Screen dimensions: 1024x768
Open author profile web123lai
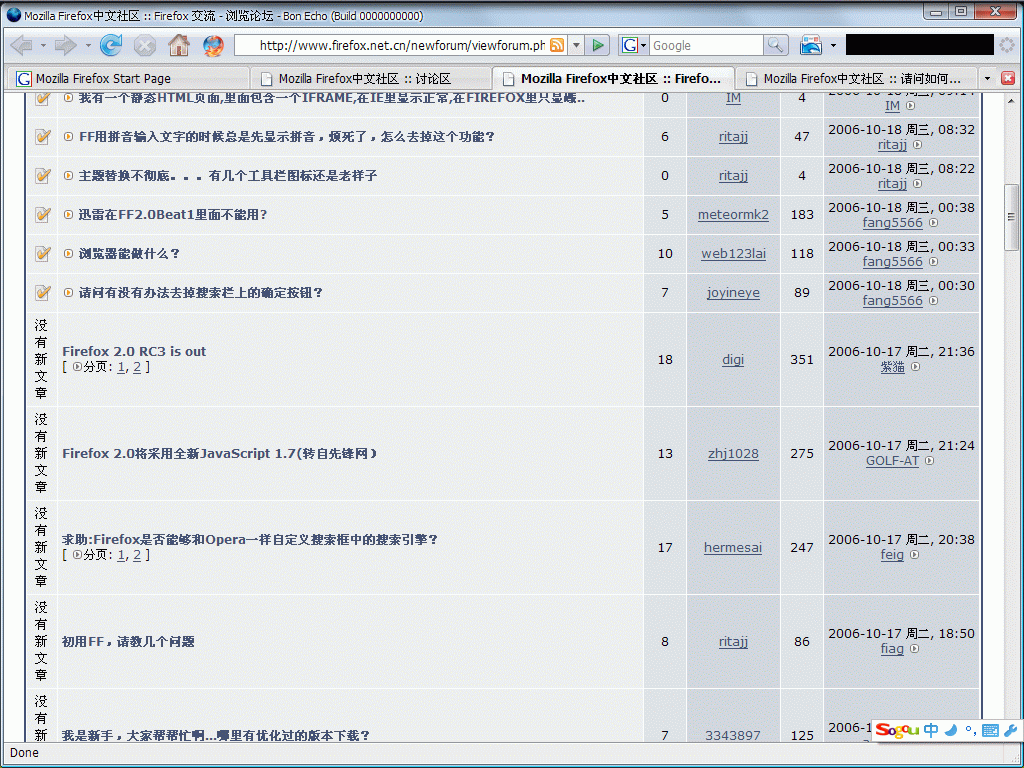coord(733,253)
